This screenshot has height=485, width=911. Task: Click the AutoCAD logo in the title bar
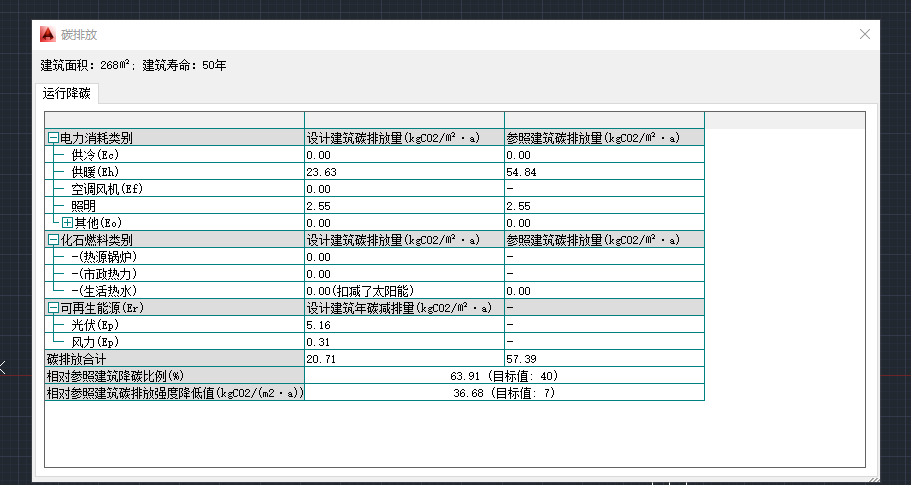(x=47, y=34)
